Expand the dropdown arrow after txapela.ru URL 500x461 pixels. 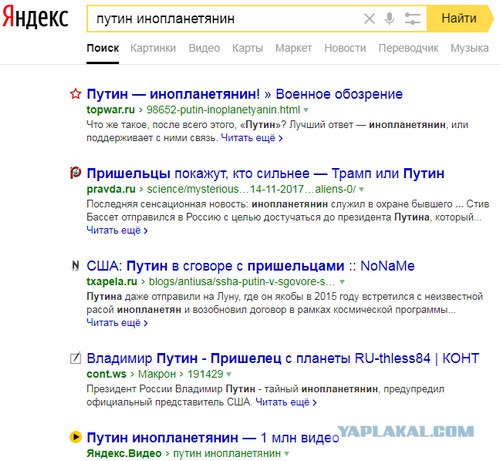(x=342, y=282)
